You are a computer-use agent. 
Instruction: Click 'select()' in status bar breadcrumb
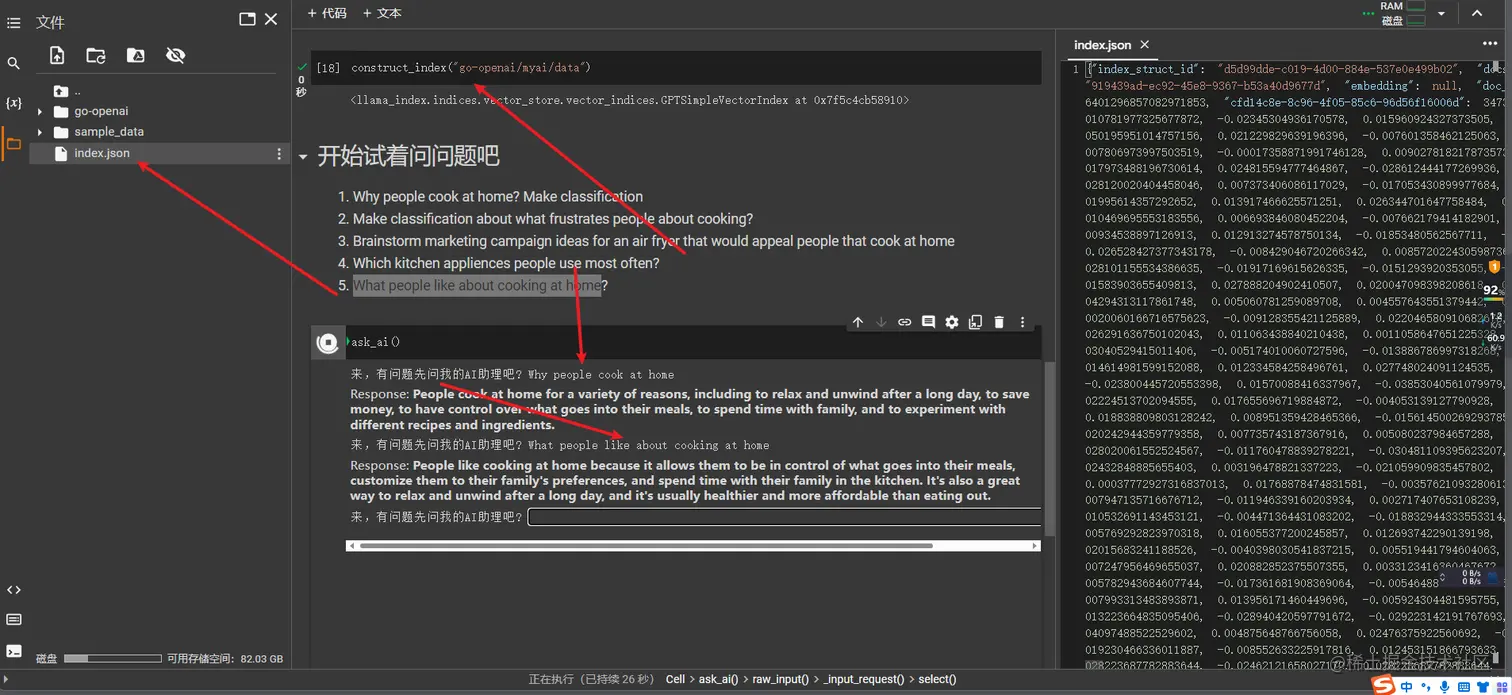(937, 679)
